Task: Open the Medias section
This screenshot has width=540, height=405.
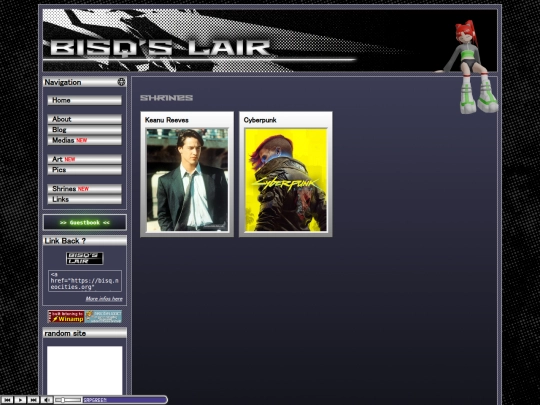Action: 84,141
